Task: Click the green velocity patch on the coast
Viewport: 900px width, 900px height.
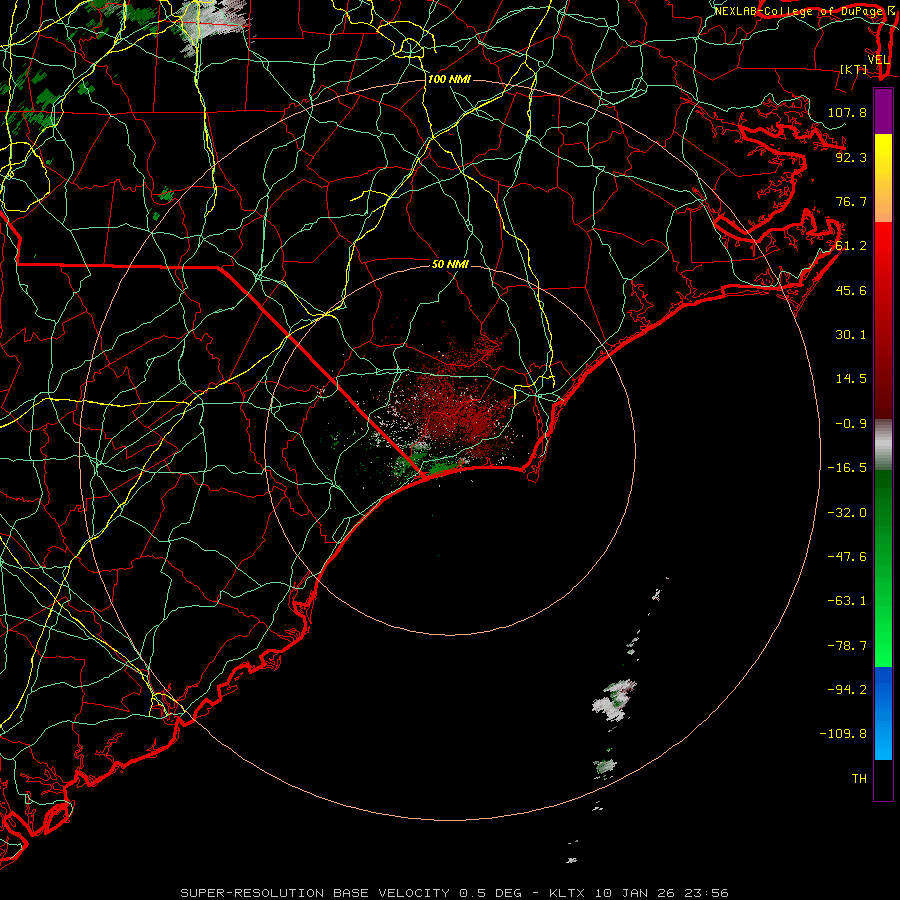Action: 442,466
